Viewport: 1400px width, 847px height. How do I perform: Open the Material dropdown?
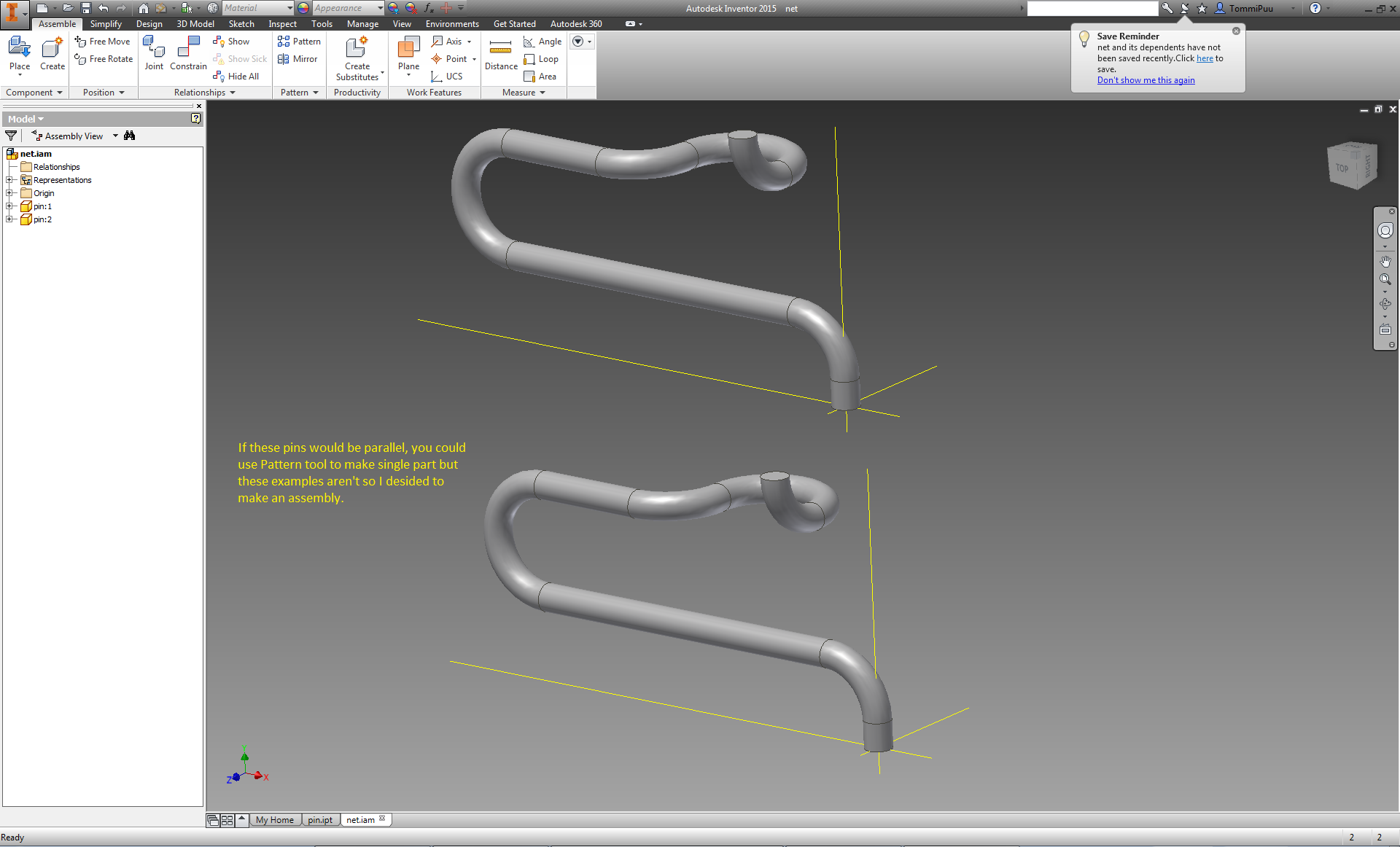click(289, 8)
